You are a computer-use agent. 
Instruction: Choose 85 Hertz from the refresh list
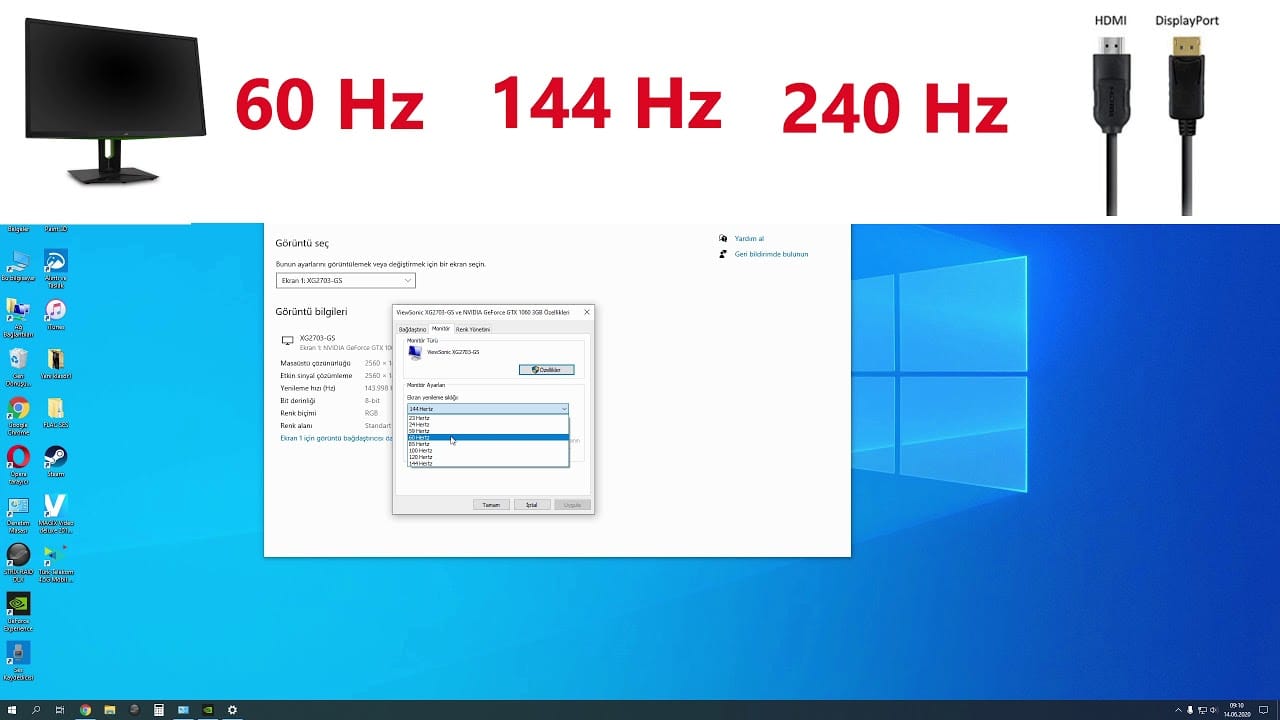(x=487, y=444)
